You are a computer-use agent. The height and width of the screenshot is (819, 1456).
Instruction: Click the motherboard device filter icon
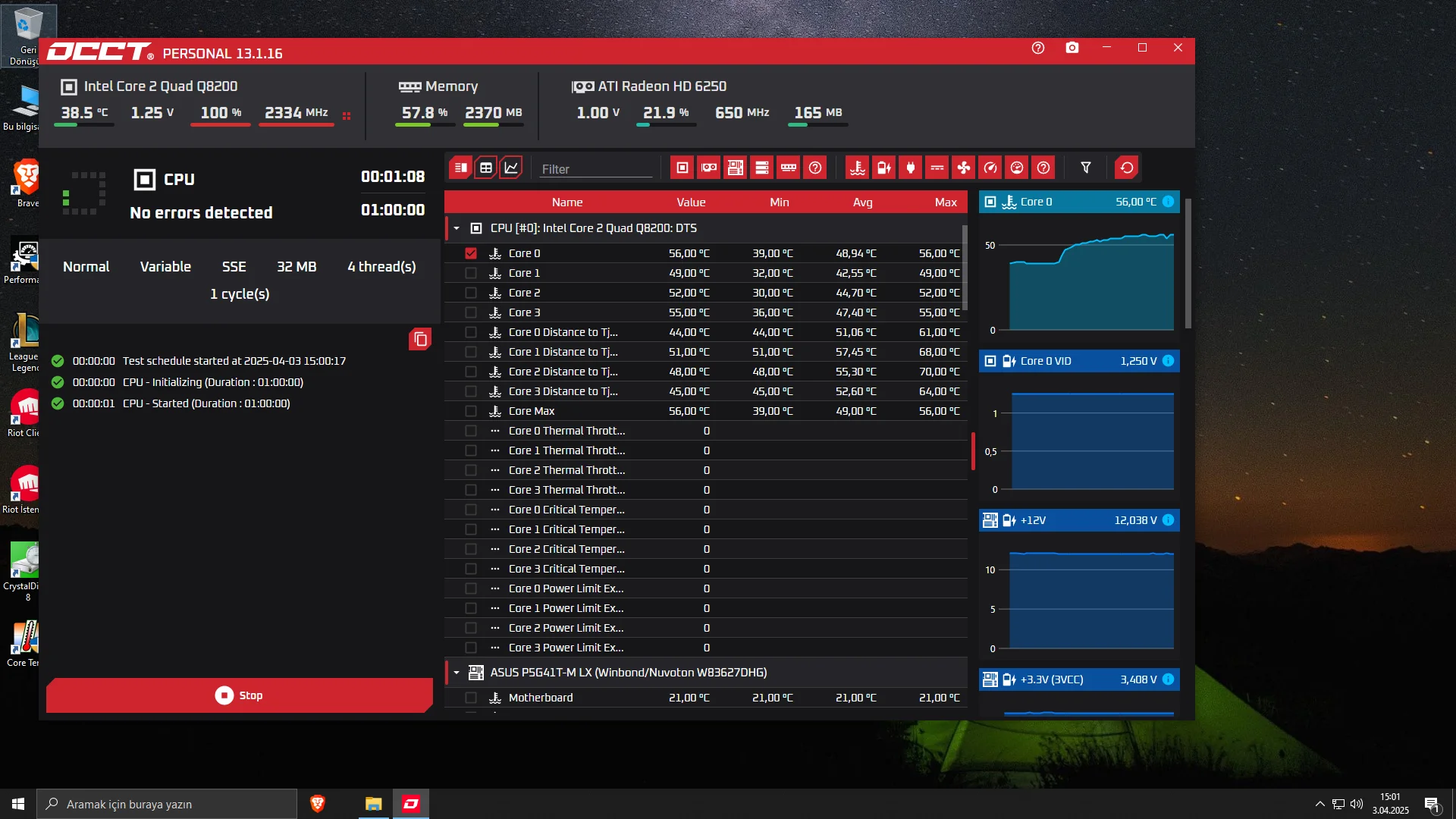tap(736, 168)
